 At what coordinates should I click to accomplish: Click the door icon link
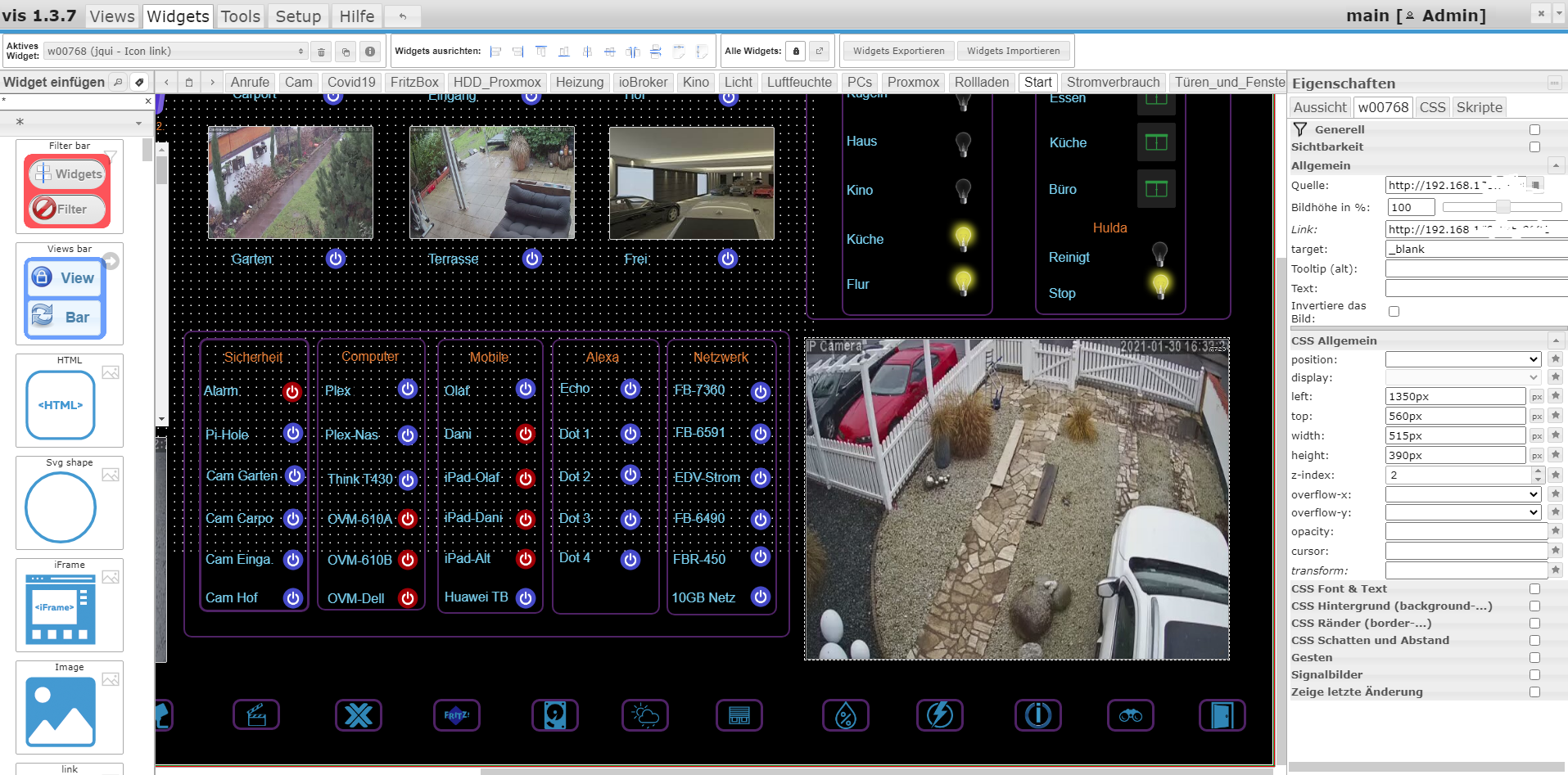1222,715
